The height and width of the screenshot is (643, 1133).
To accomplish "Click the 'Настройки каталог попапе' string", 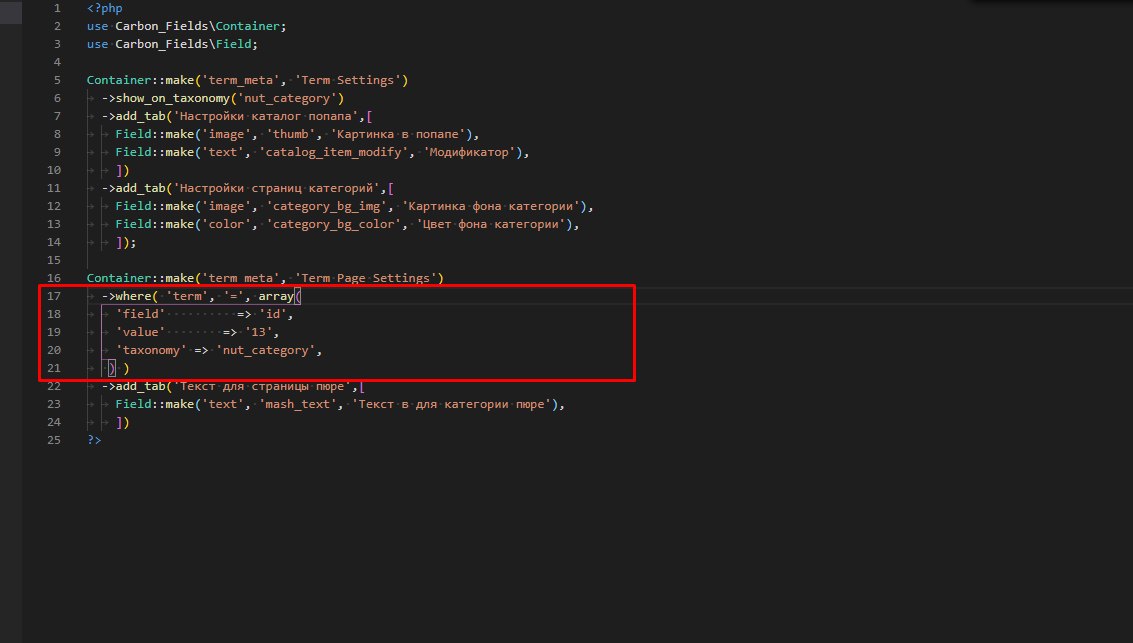I will 265,116.
